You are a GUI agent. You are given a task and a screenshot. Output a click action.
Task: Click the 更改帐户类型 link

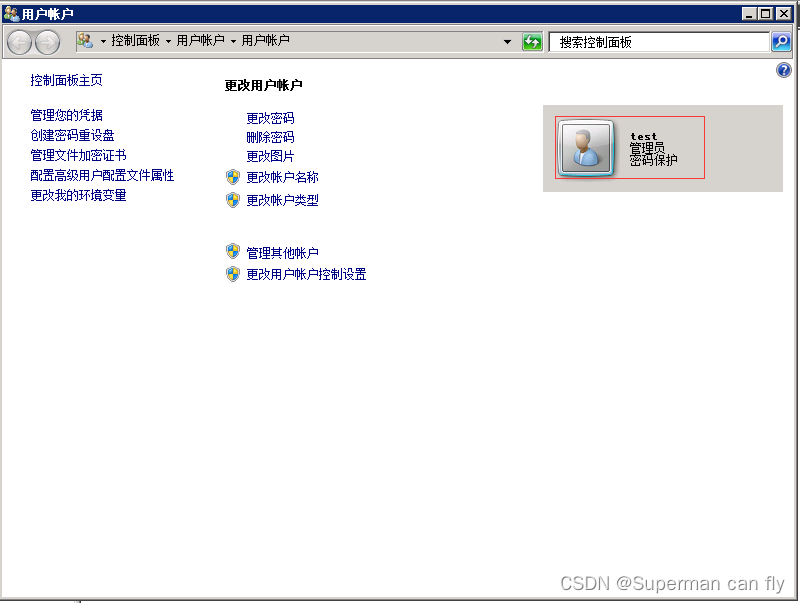point(283,200)
